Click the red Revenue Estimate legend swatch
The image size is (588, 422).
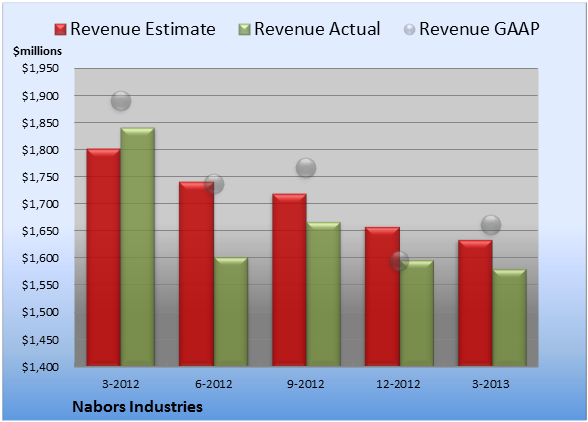(x=60, y=29)
